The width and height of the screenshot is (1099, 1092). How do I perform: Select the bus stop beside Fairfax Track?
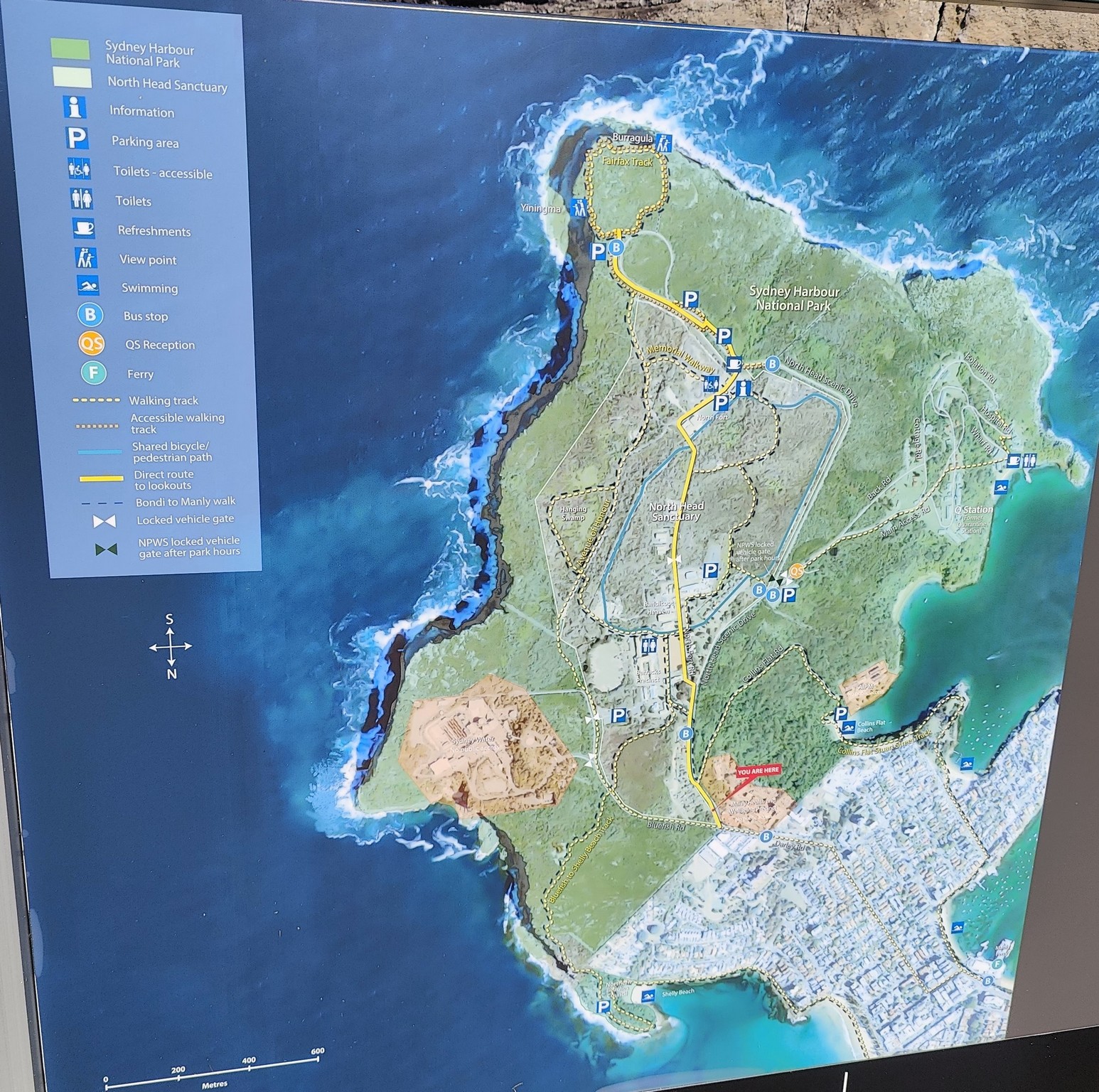(616, 248)
